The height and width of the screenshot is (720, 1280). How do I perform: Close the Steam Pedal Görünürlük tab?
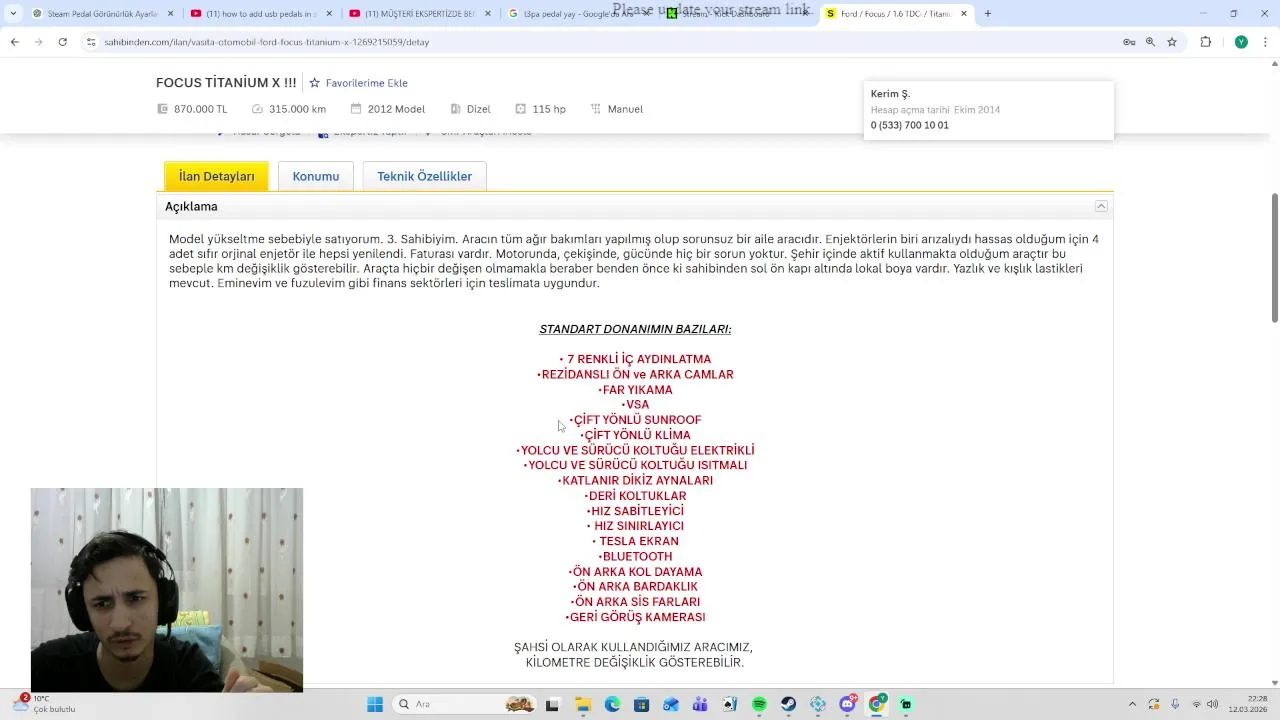pos(170,14)
